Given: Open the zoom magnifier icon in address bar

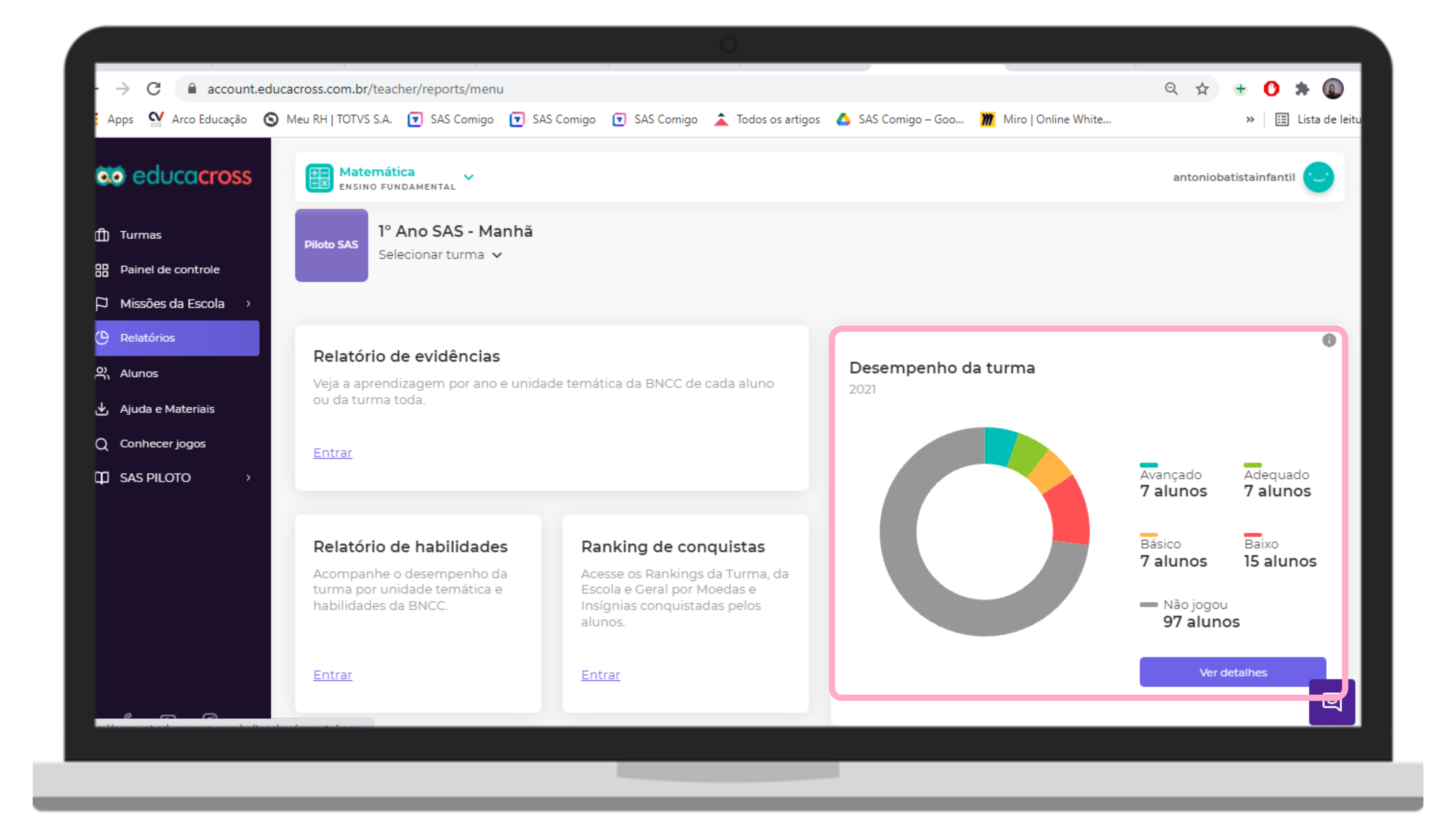Looking at the screenshot, I should click(x=1171, y=89).
